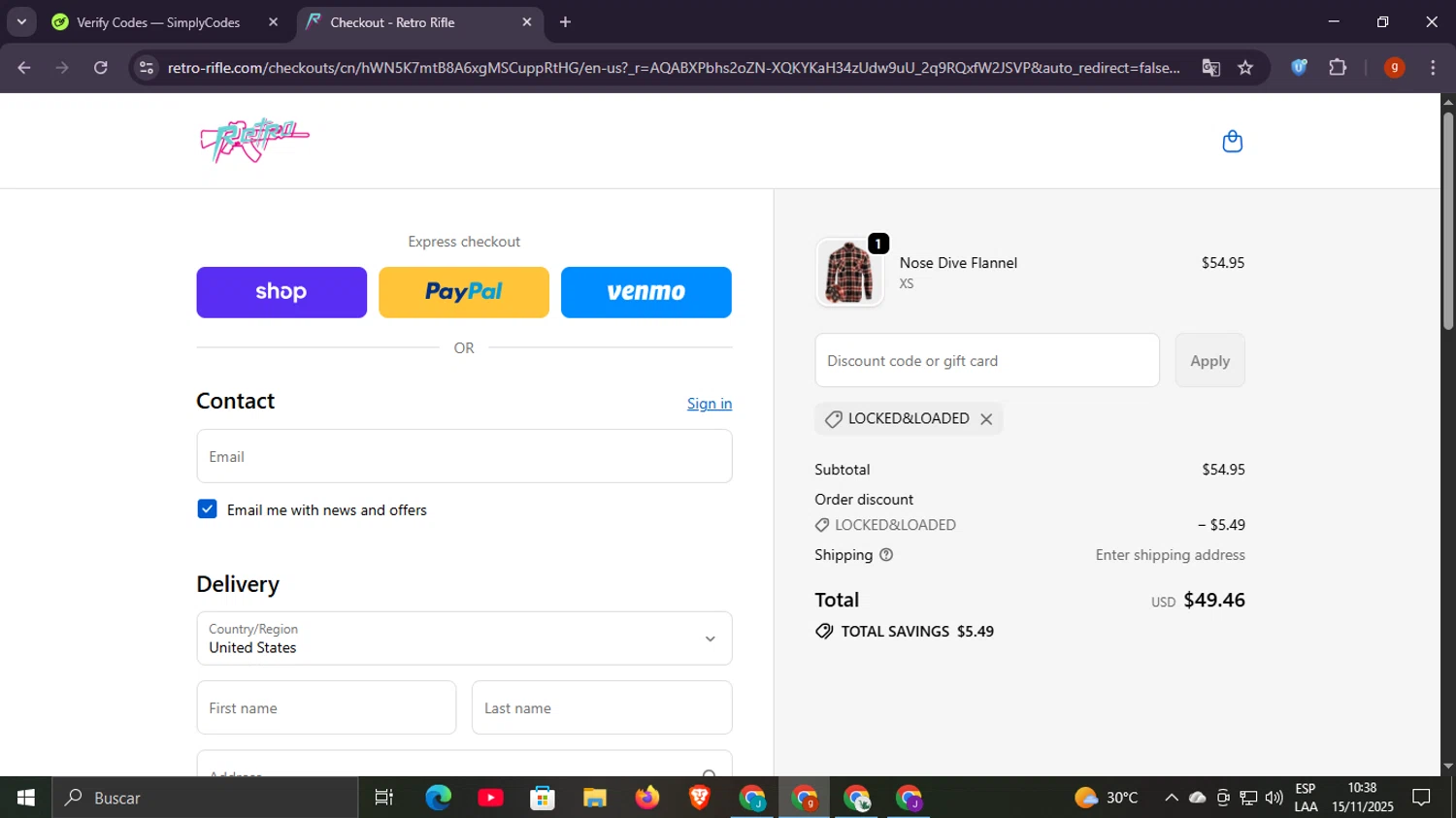1456x818 pixels.
Task: Click the Nose Dive Flannel product name
Action: [x=958, y=263]
